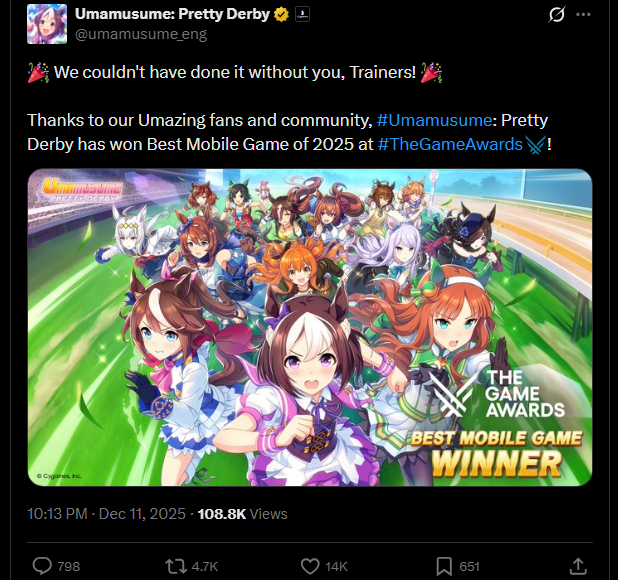Click the Umamusume: Pretty Derby display name
618x580 pixels.
click(x=172, y=14)
